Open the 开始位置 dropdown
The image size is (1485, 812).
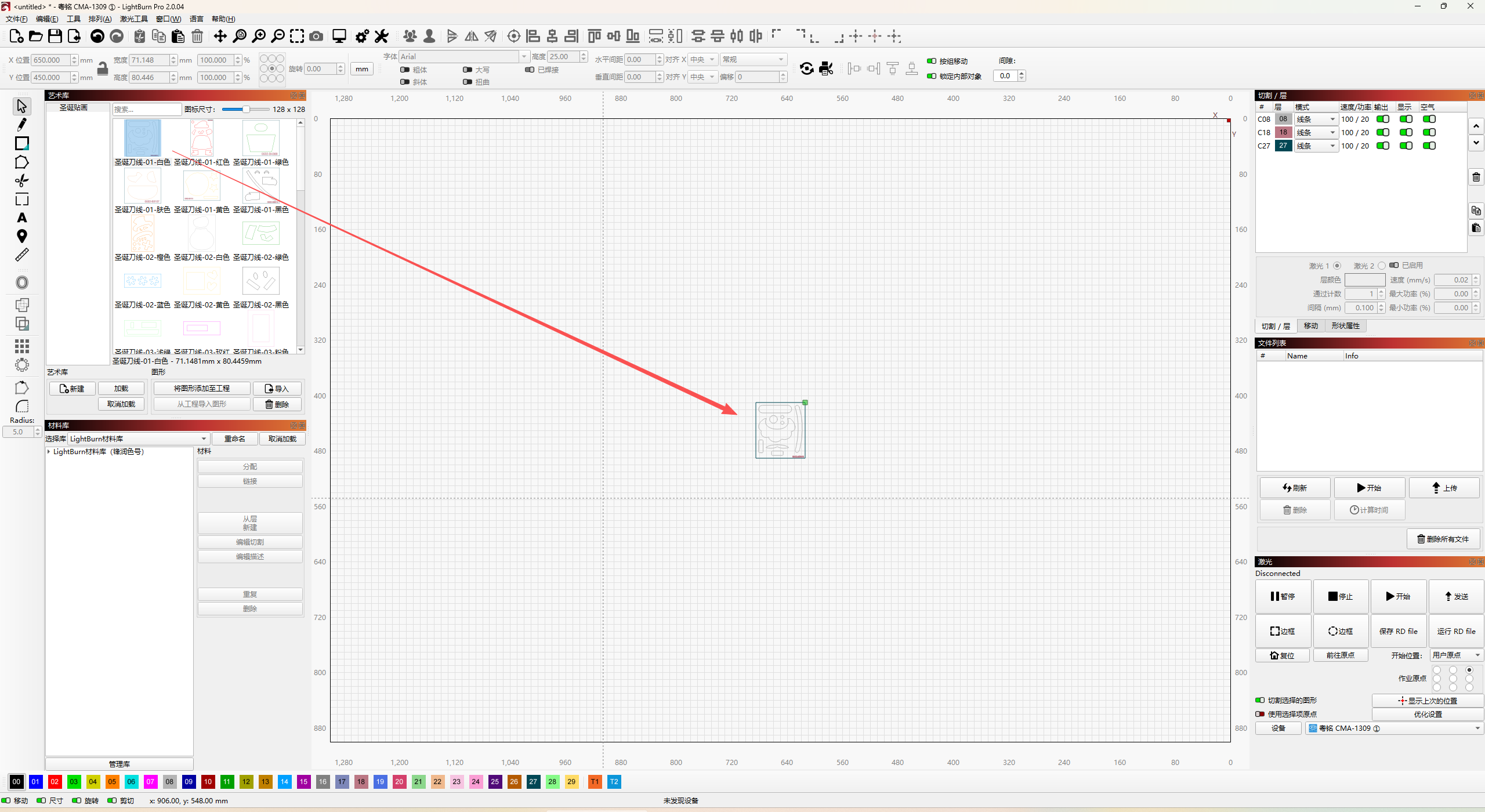click(x=1455, y=655)
